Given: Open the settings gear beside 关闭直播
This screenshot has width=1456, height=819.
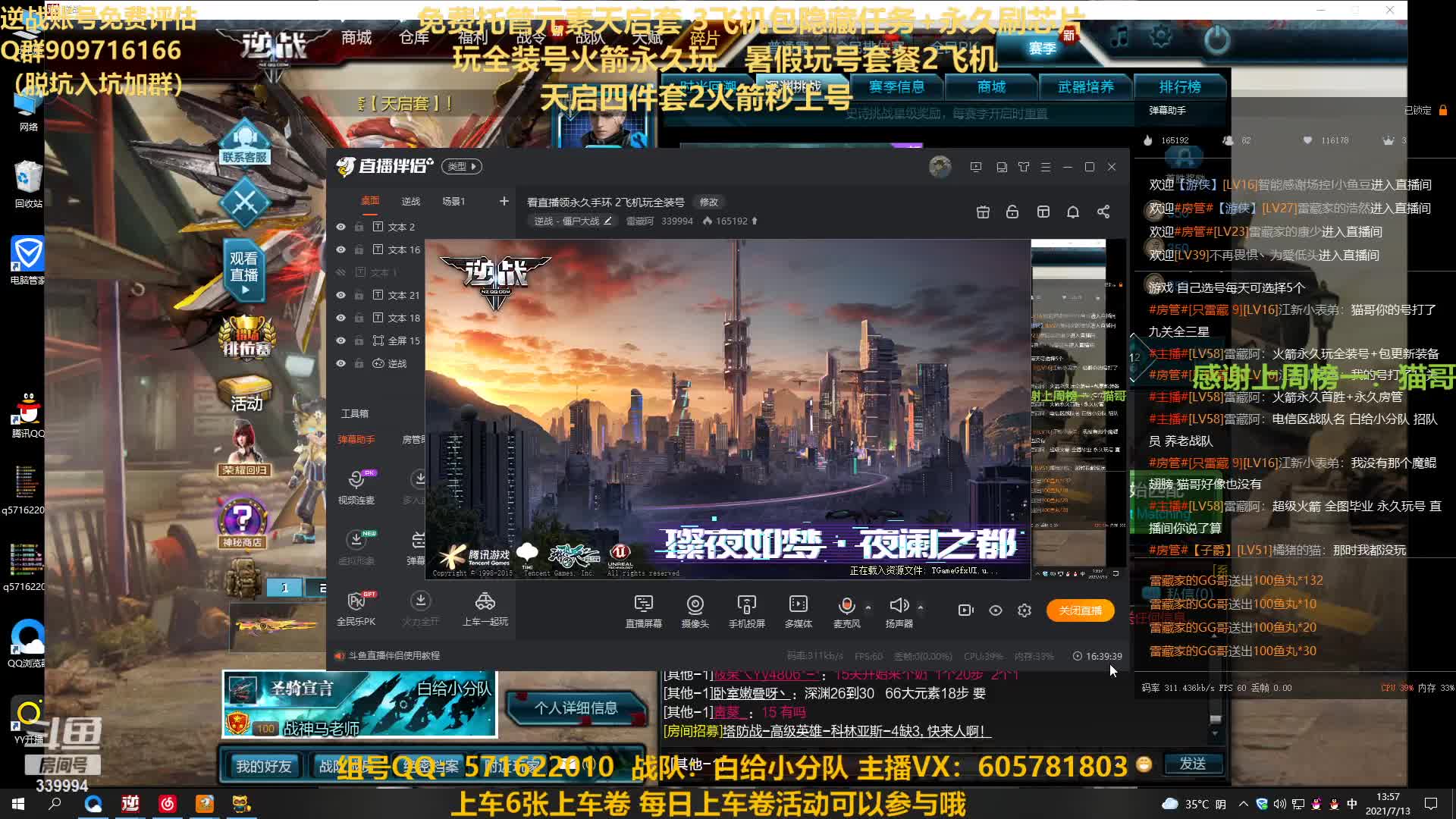Looking at the screenshot, I should pos(1025,610).
